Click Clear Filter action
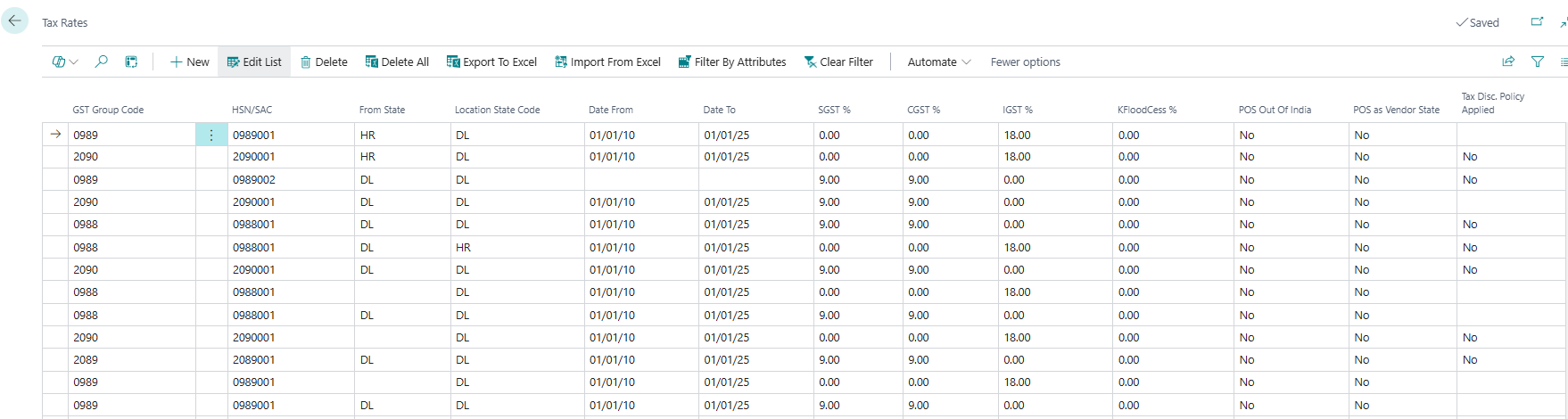The height and width of the screenshot is (419, 1568). coord(838,62)
